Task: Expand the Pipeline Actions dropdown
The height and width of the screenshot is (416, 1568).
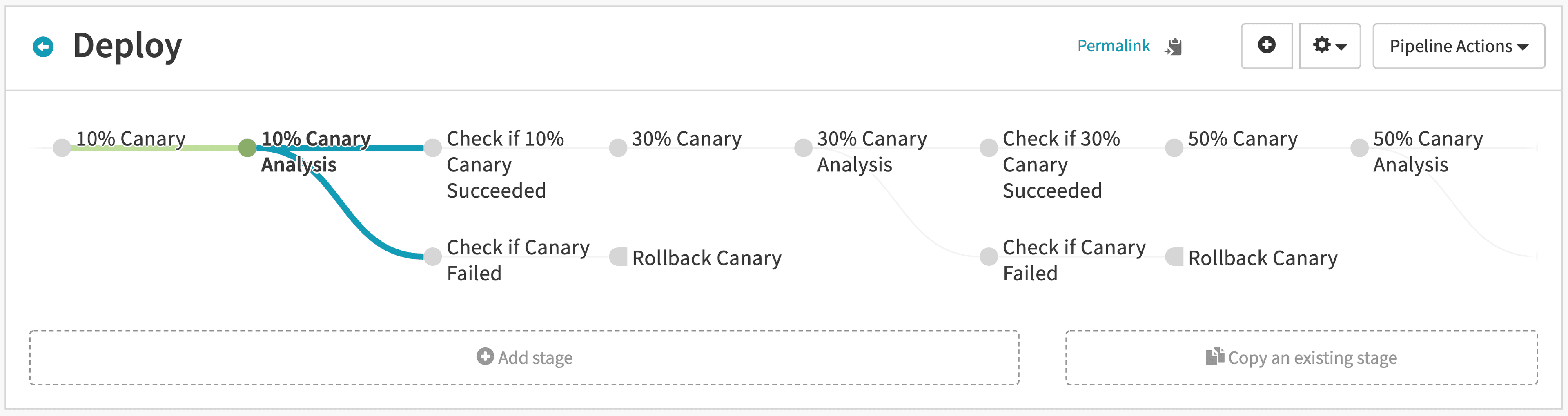Action: [x=1458, y=46]
